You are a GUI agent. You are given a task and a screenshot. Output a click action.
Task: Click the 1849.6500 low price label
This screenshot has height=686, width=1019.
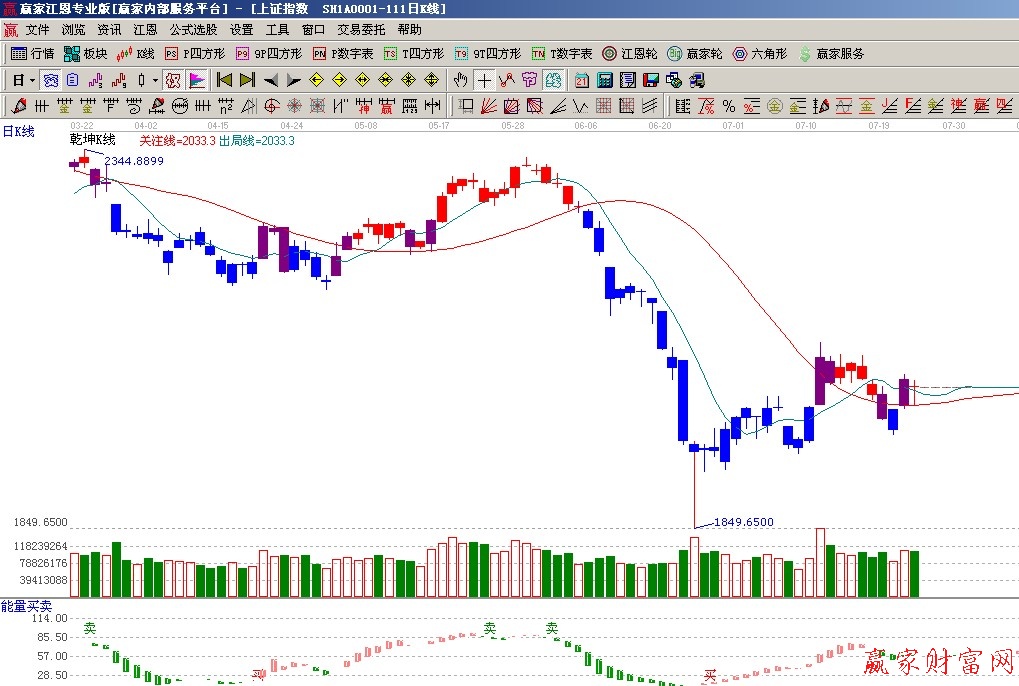pos(743,522)
